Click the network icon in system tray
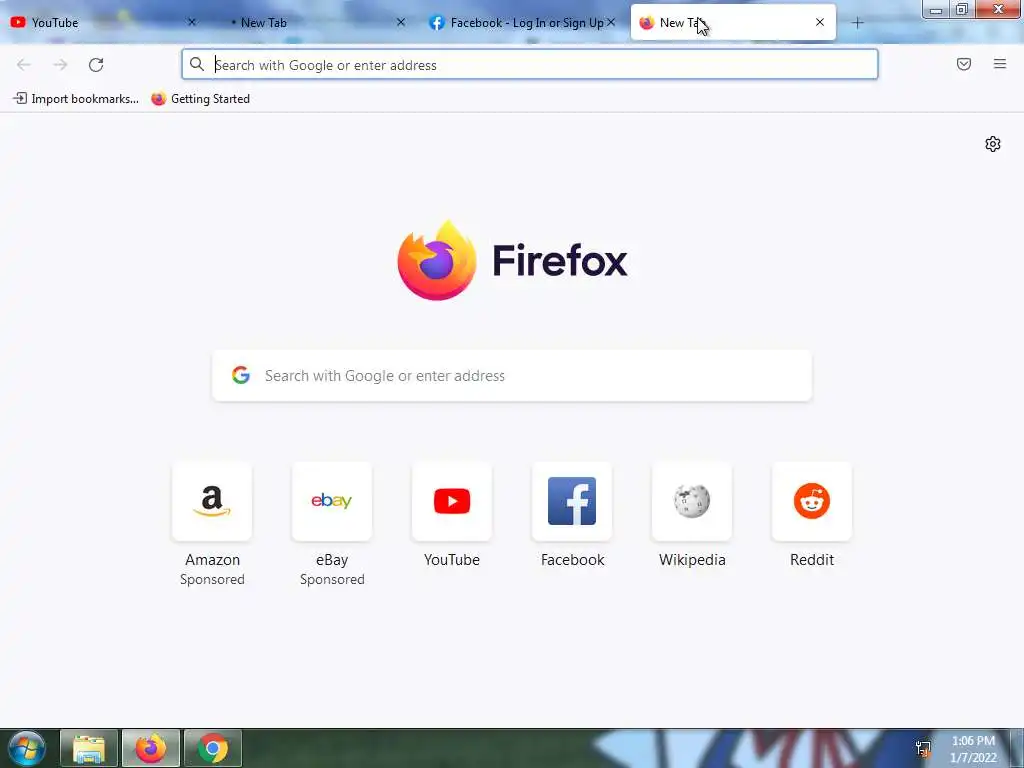Image resolution: width=1024 pixels, height=768 pixels. pos(923,749)
